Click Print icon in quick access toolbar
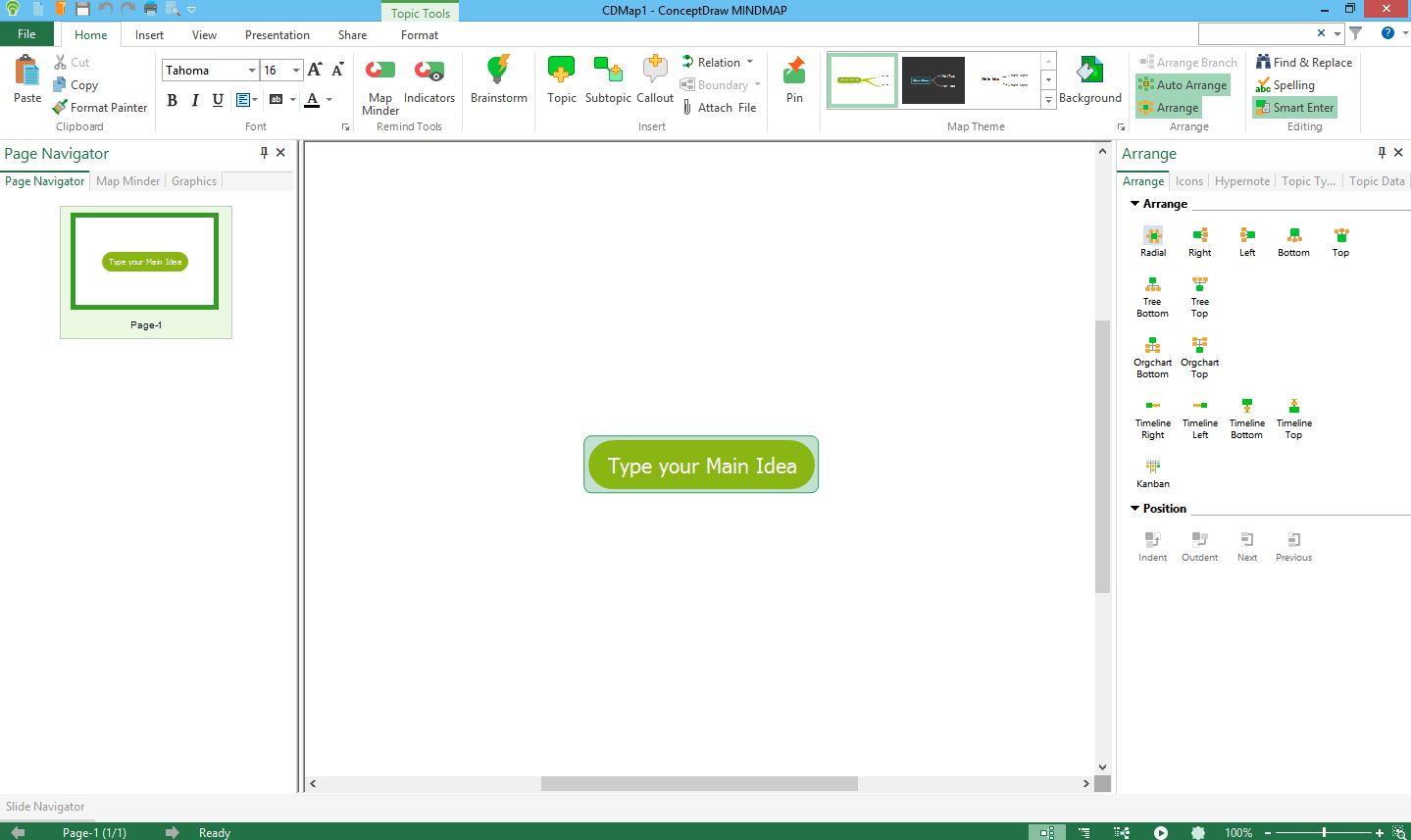This screenshot has width=1411, height=840. (x=150, y=9)
